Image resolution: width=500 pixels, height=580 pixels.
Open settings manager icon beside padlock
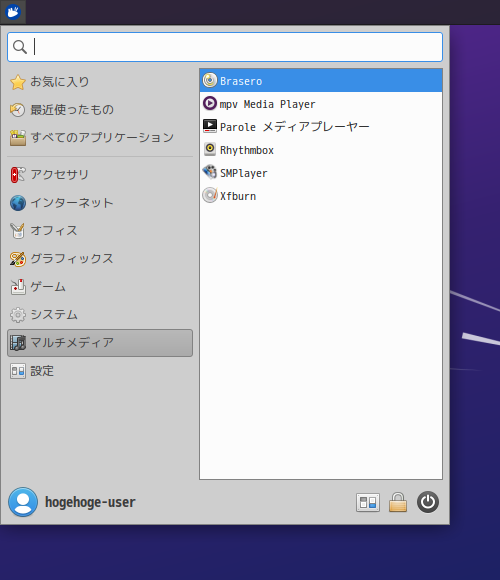368,502
